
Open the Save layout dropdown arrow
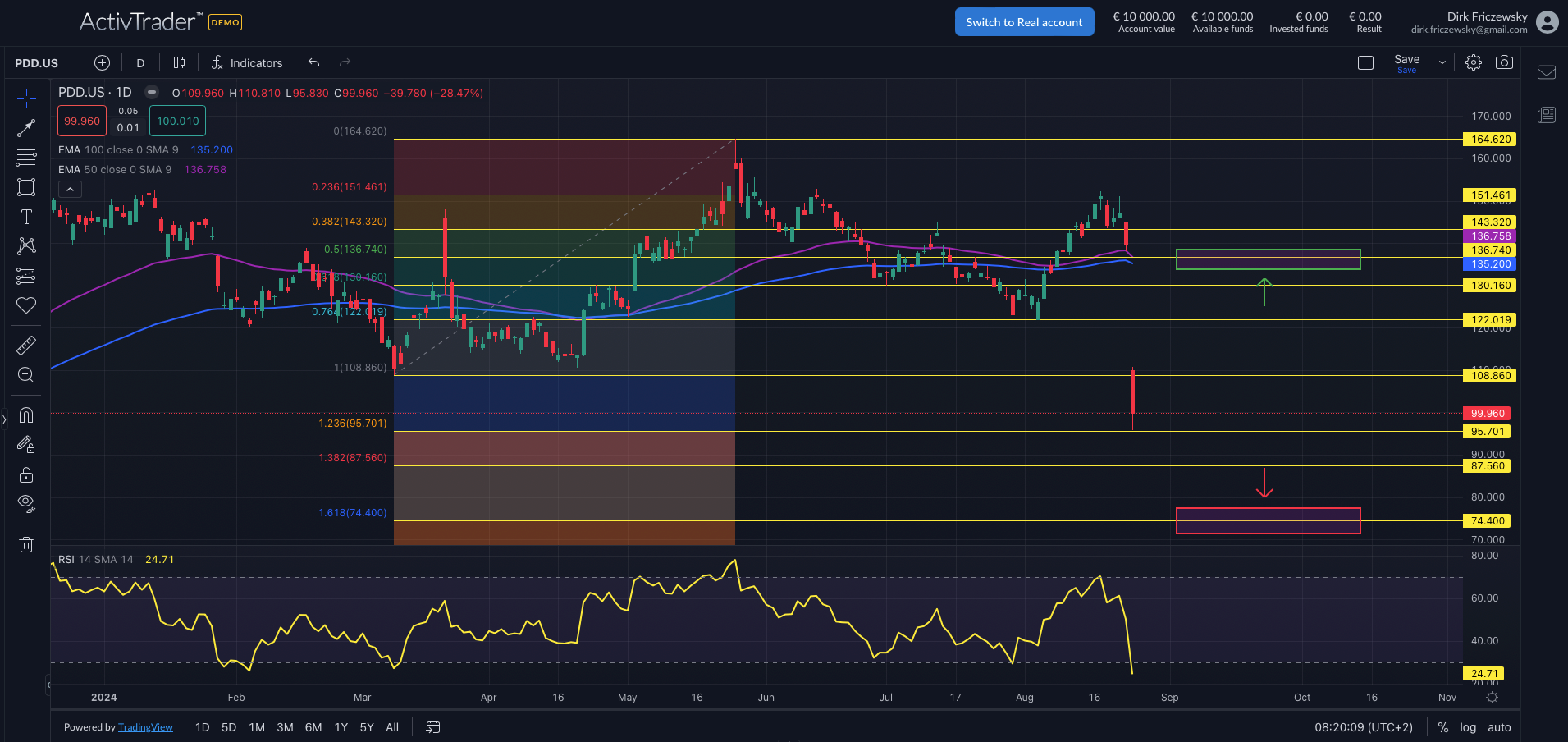tap(1442, 62)
